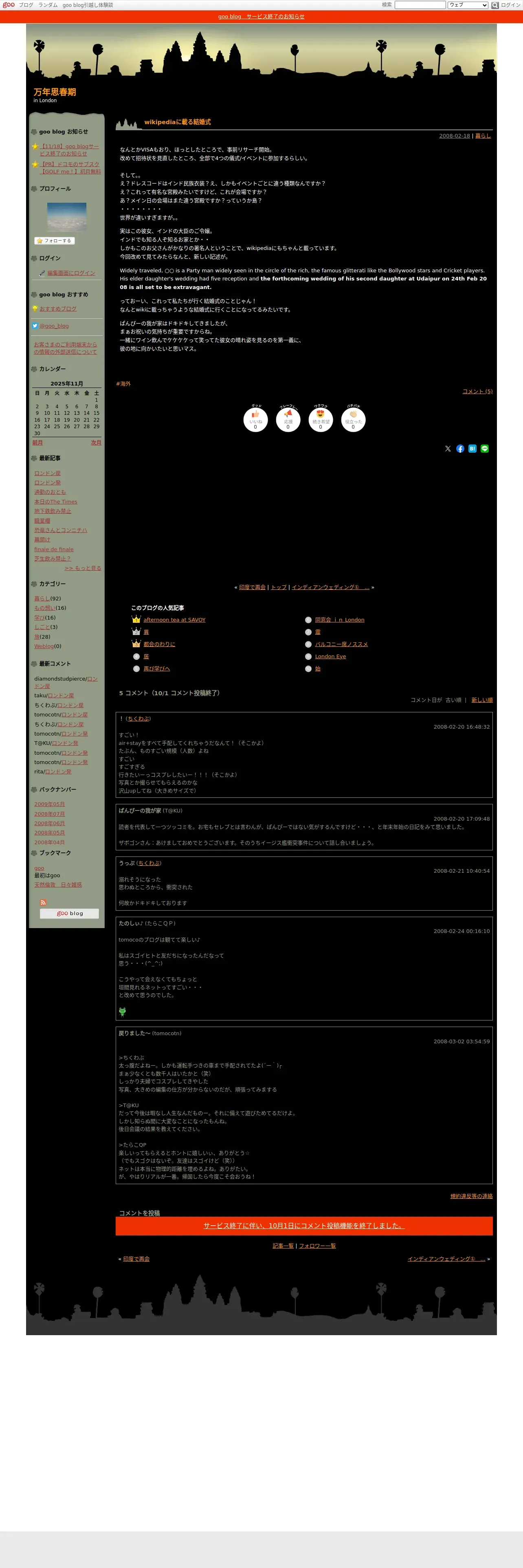
Task: Click the lightbulb icon next to おすすめブログ
Action: click(35, 309)
